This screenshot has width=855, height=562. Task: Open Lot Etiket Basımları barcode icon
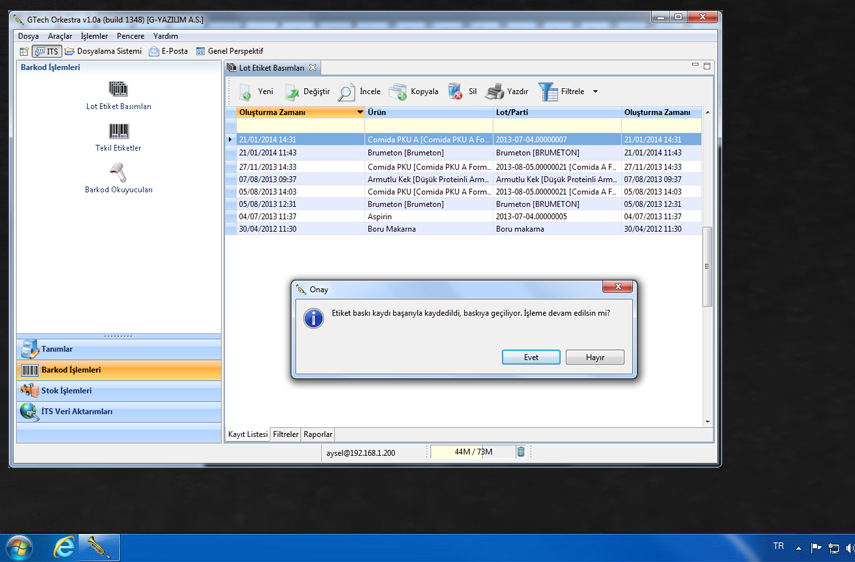coord(118,89)
